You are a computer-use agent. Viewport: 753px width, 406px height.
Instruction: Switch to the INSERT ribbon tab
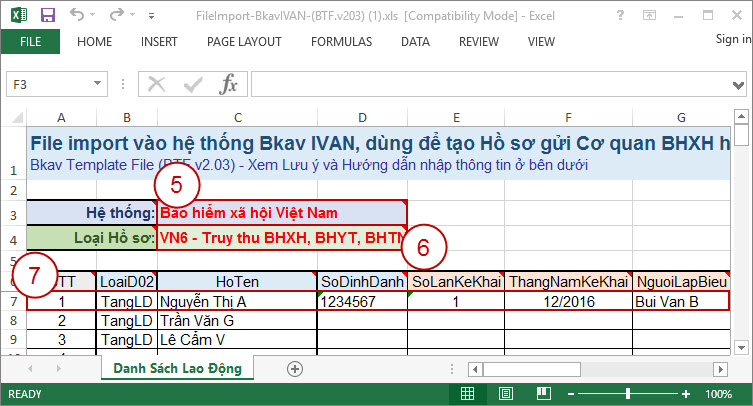coord(159,42)
